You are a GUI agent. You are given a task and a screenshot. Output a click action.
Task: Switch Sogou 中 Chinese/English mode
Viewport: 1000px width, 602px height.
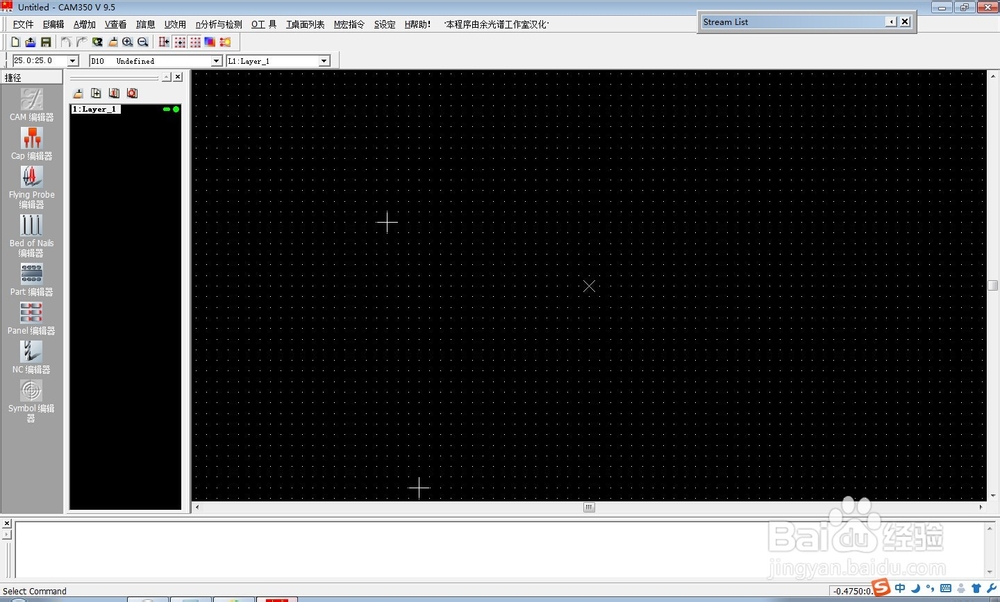[x=900, y=588]
